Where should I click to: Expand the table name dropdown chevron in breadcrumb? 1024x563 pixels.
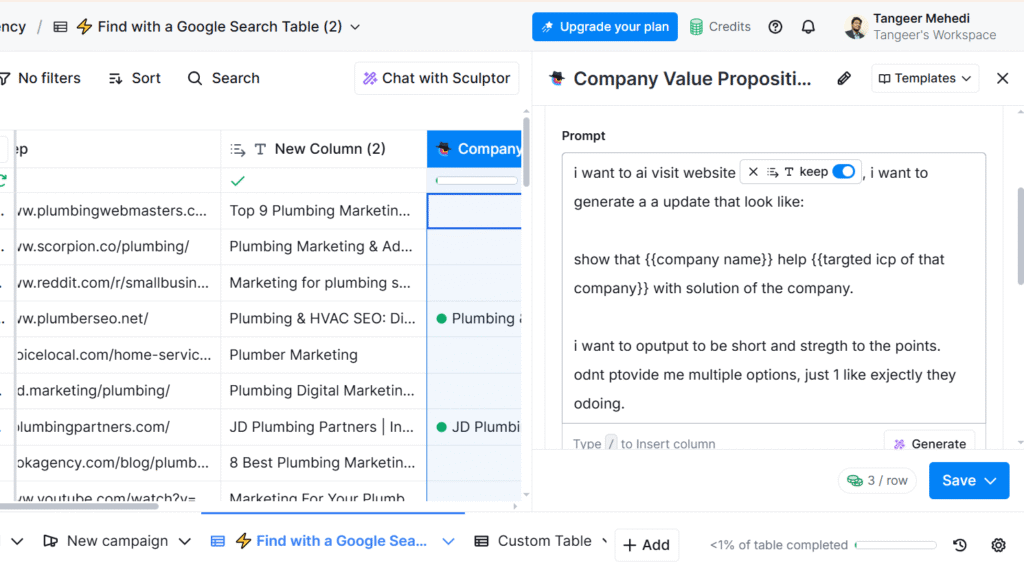pos(355,27)
